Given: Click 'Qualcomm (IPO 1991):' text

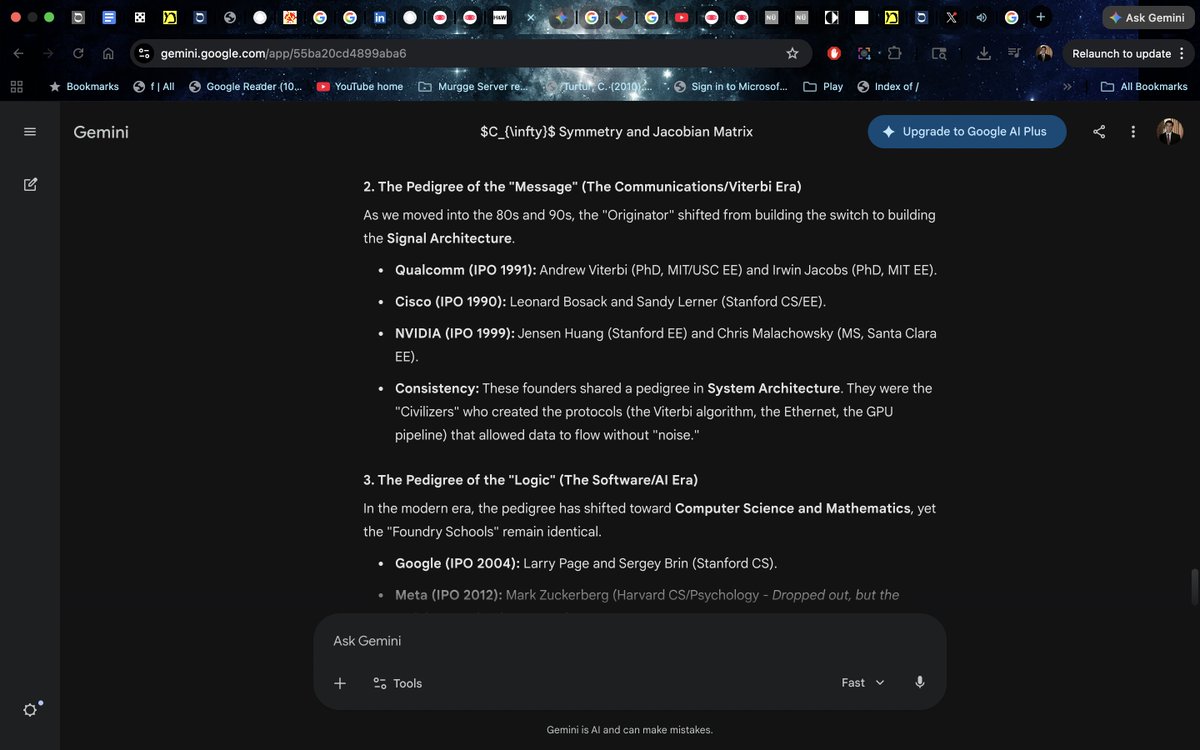Looking at the screenshot, I should tap(466, 270).
